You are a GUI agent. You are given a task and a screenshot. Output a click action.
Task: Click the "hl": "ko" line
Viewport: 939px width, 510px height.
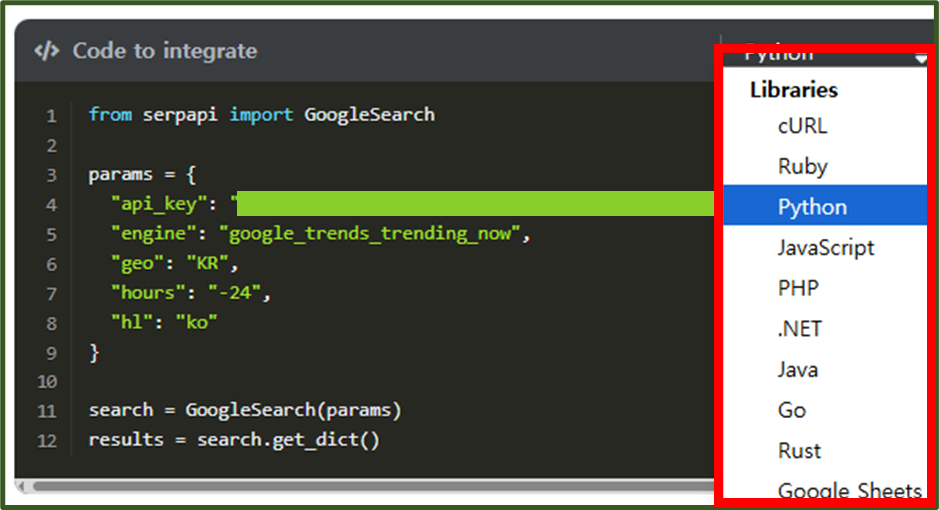pyautogui.click(x=163, y=322)
